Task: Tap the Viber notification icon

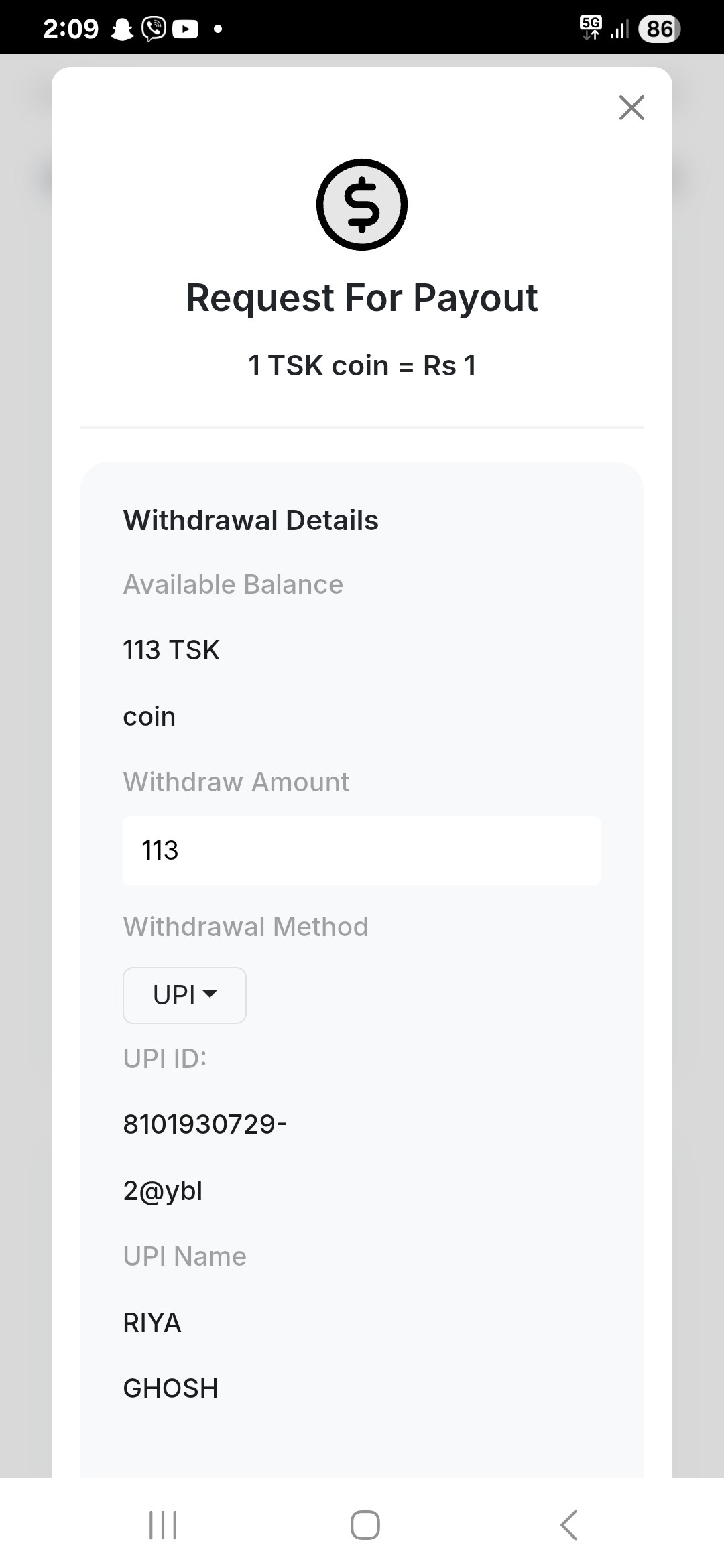Action: [x=154, y=29]
